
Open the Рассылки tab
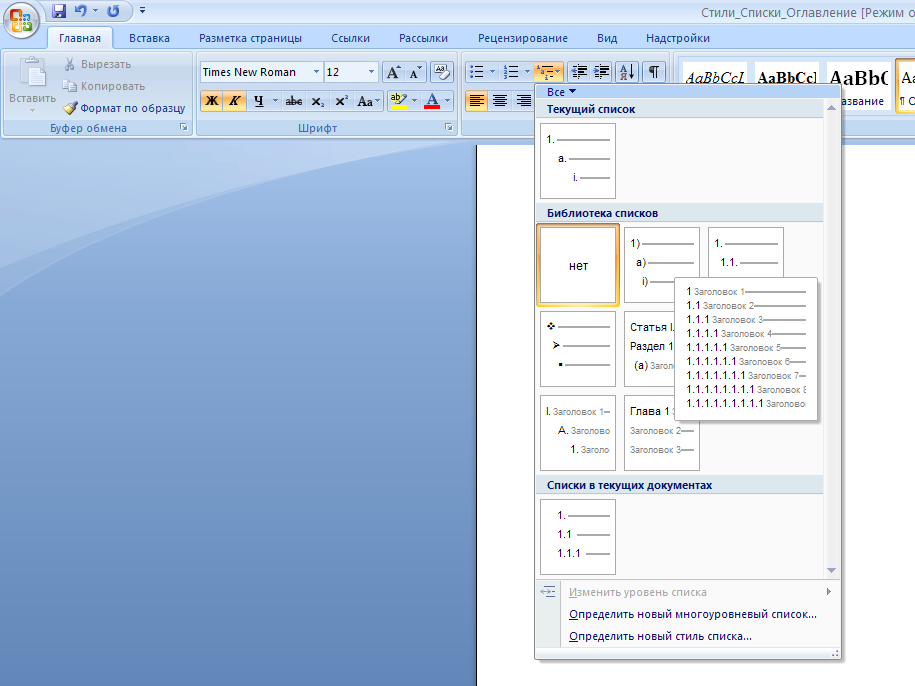click(x=424, y=38)
